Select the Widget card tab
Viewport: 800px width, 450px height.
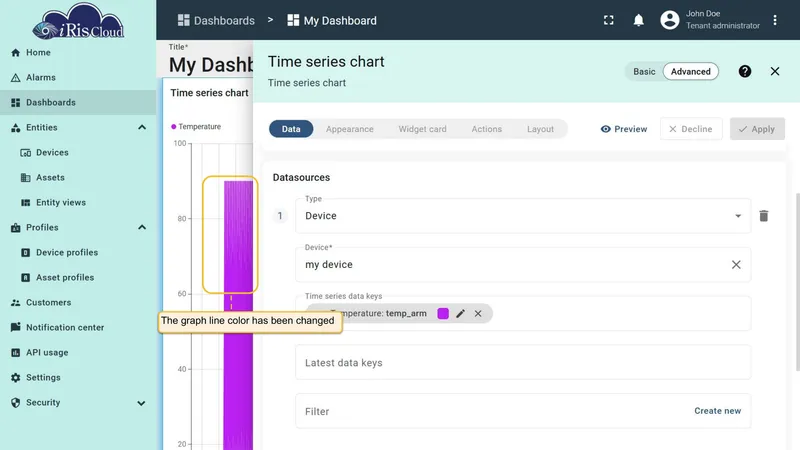click(422, 129)
